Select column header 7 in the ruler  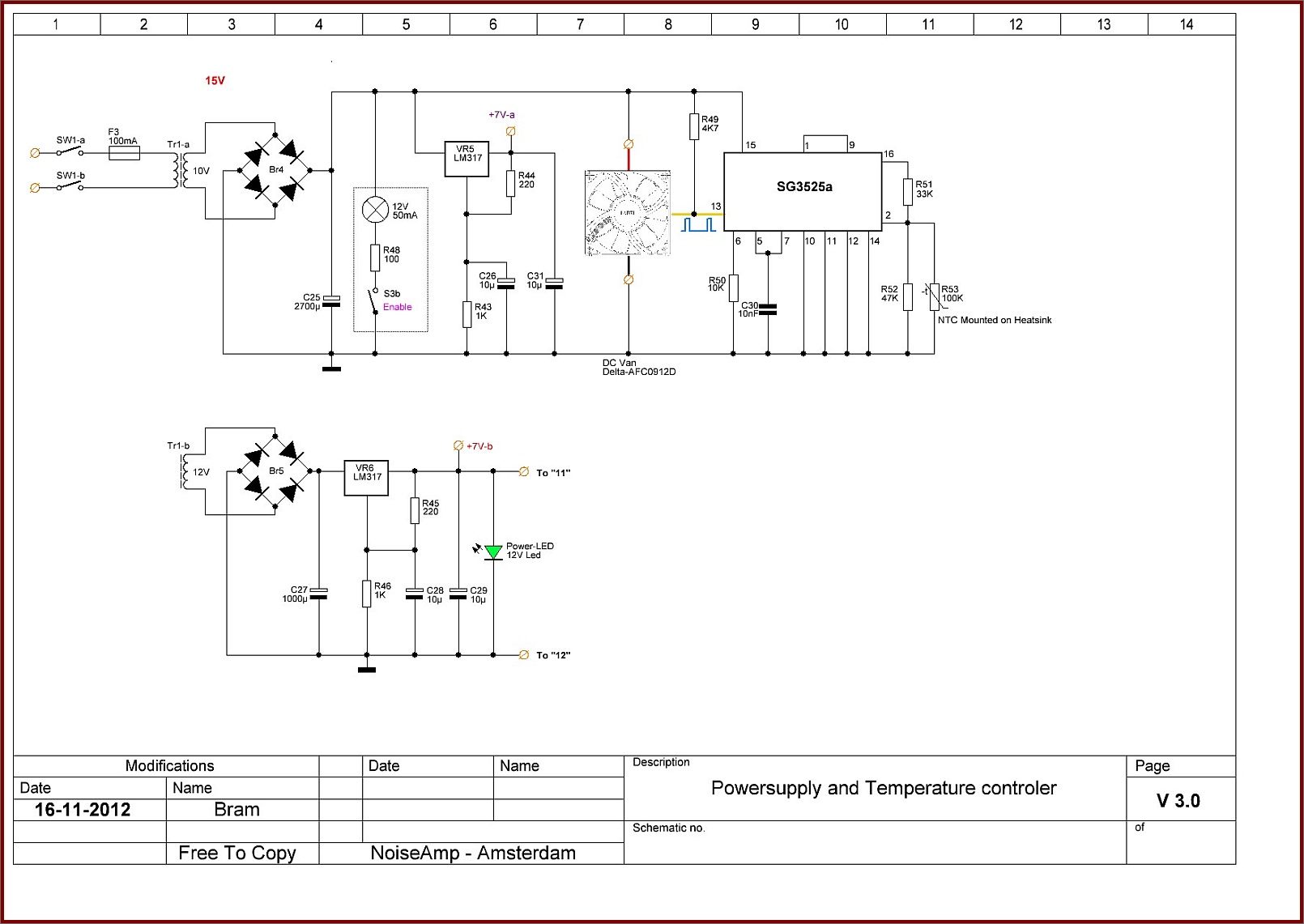(581, 24)
